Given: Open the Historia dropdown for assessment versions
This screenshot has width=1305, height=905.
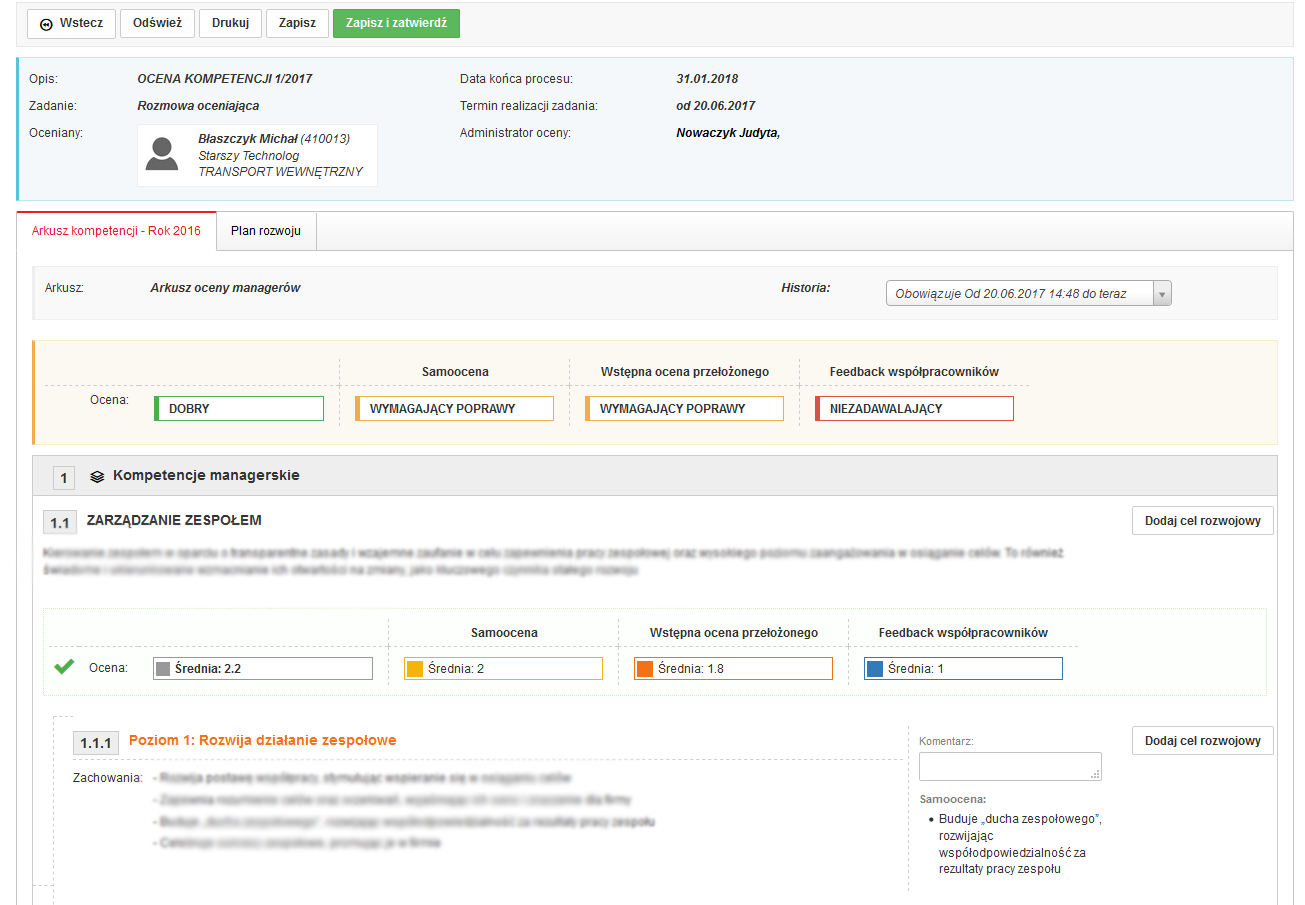Looking at the screenshot, I should point(1160,292).
